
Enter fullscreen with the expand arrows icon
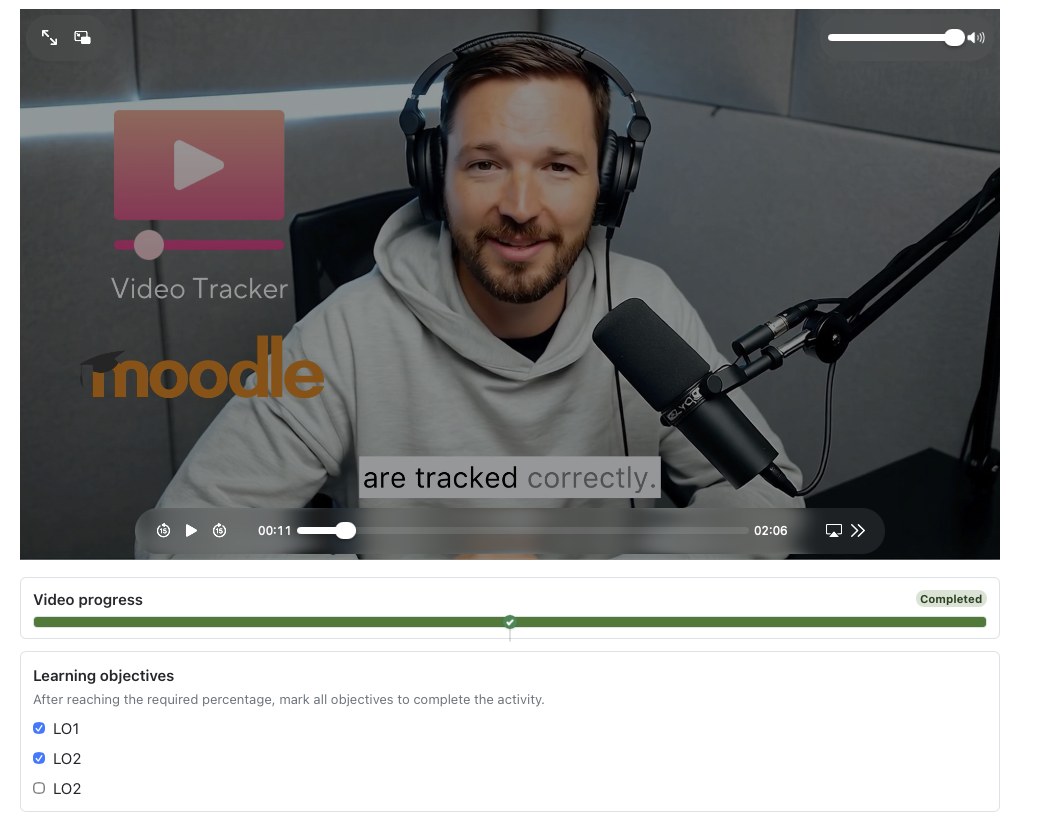pyautogui.click(x=49, y=38)
